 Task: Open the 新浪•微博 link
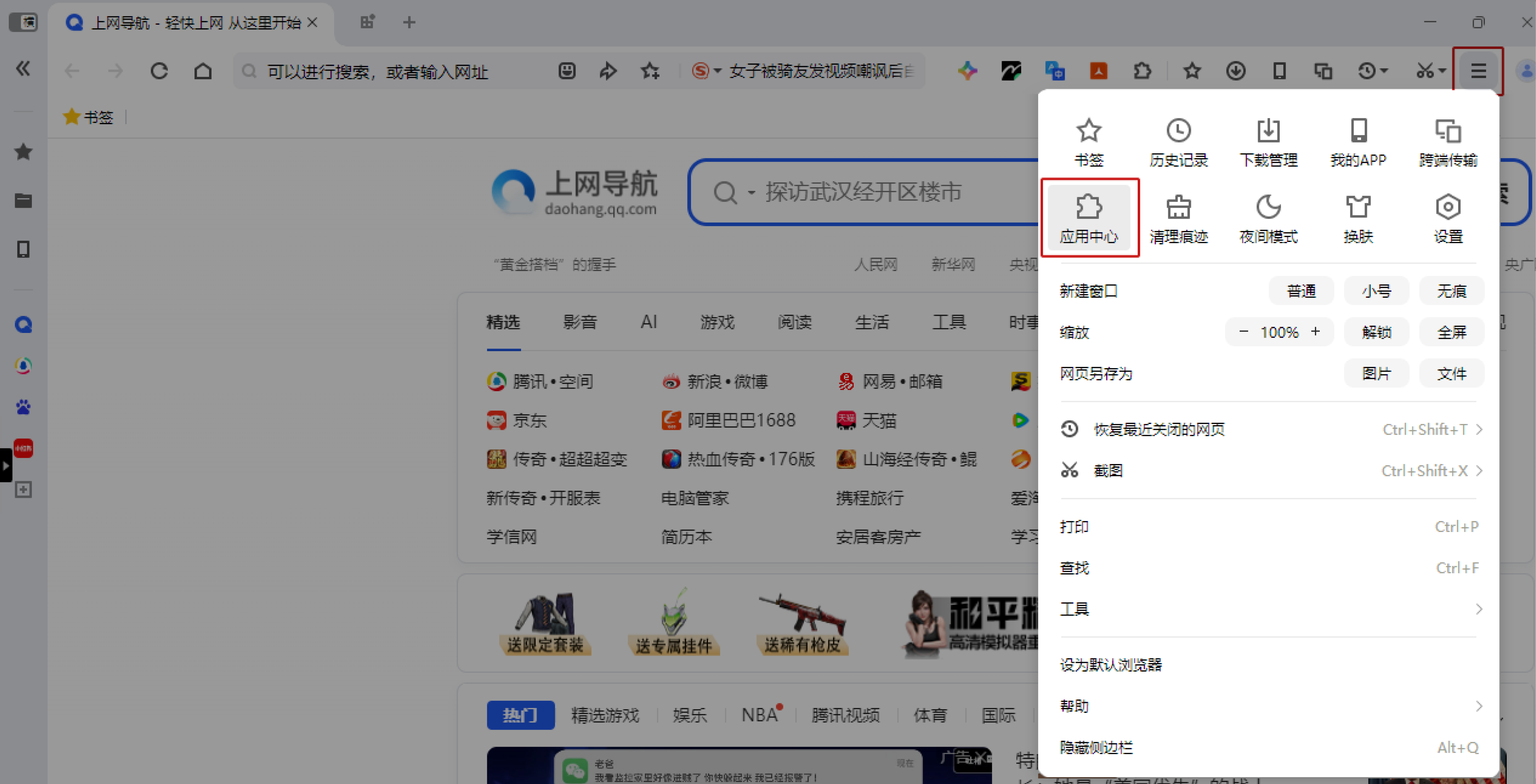[x=714, y=381]
